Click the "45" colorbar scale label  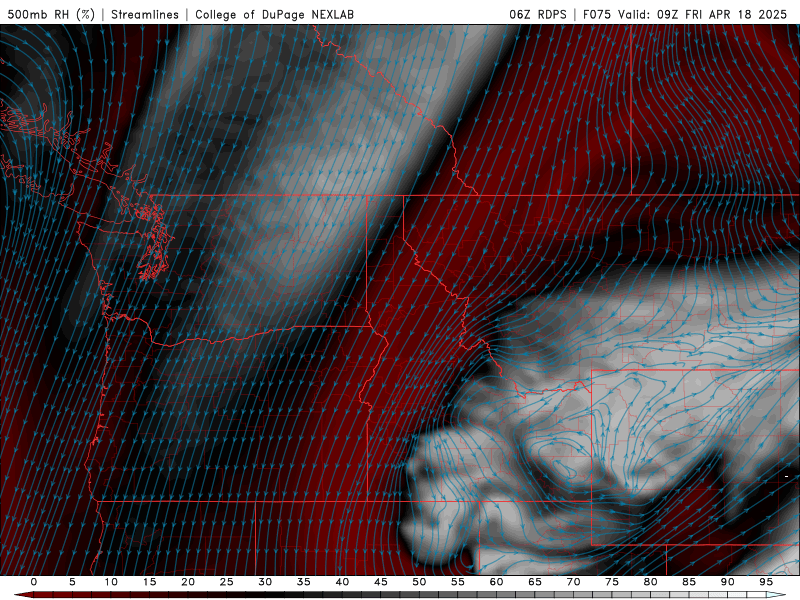coord(381,582)
